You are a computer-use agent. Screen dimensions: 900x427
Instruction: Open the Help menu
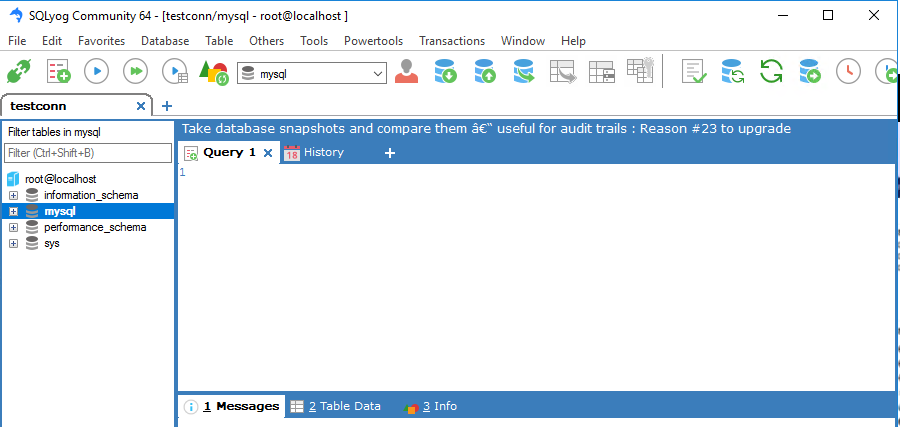573,41
